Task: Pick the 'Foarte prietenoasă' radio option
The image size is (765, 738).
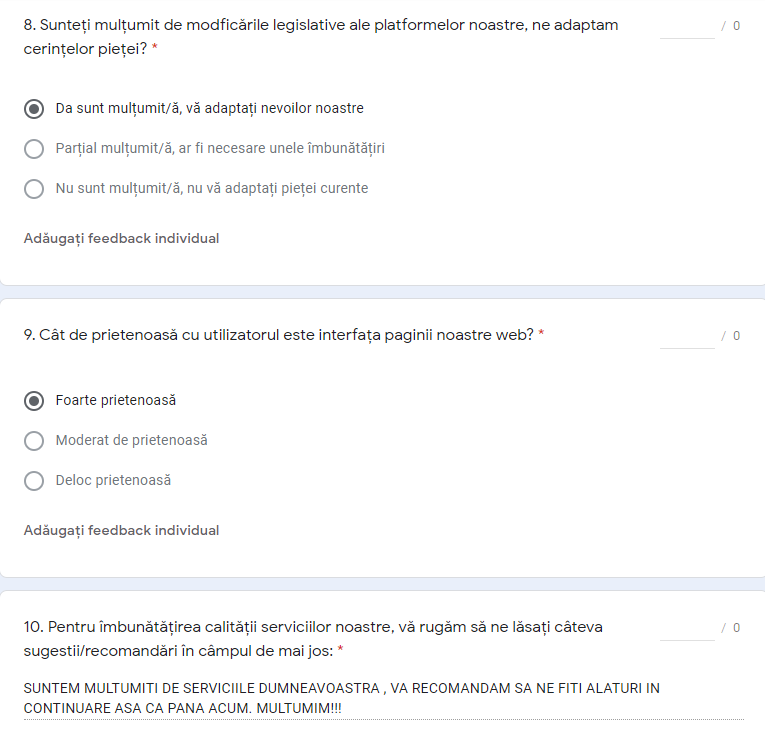Action: coord(34,401)
